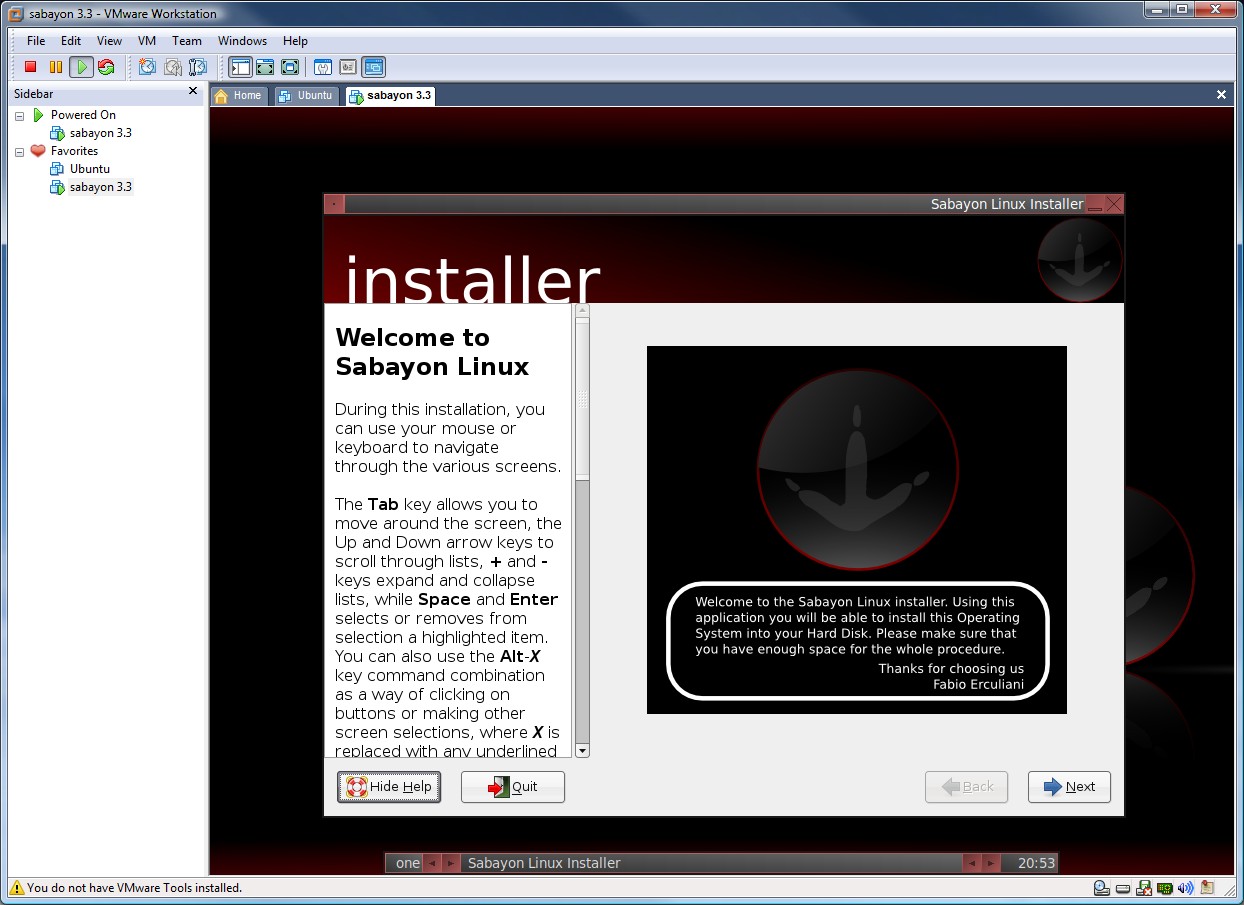This screenshot has width=1244, height=905.
Task: Click previous workspace arrow beside 'one'
Action: [432, 863]
